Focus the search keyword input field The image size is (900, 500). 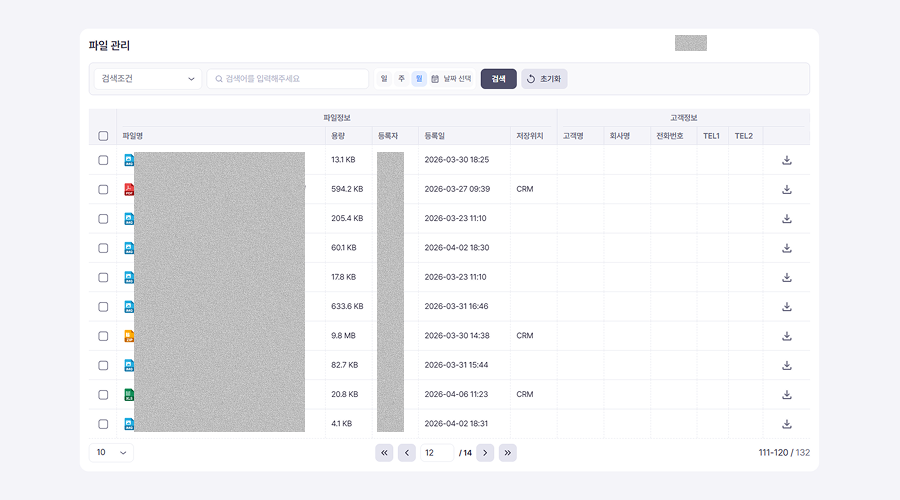coord(288,79)
